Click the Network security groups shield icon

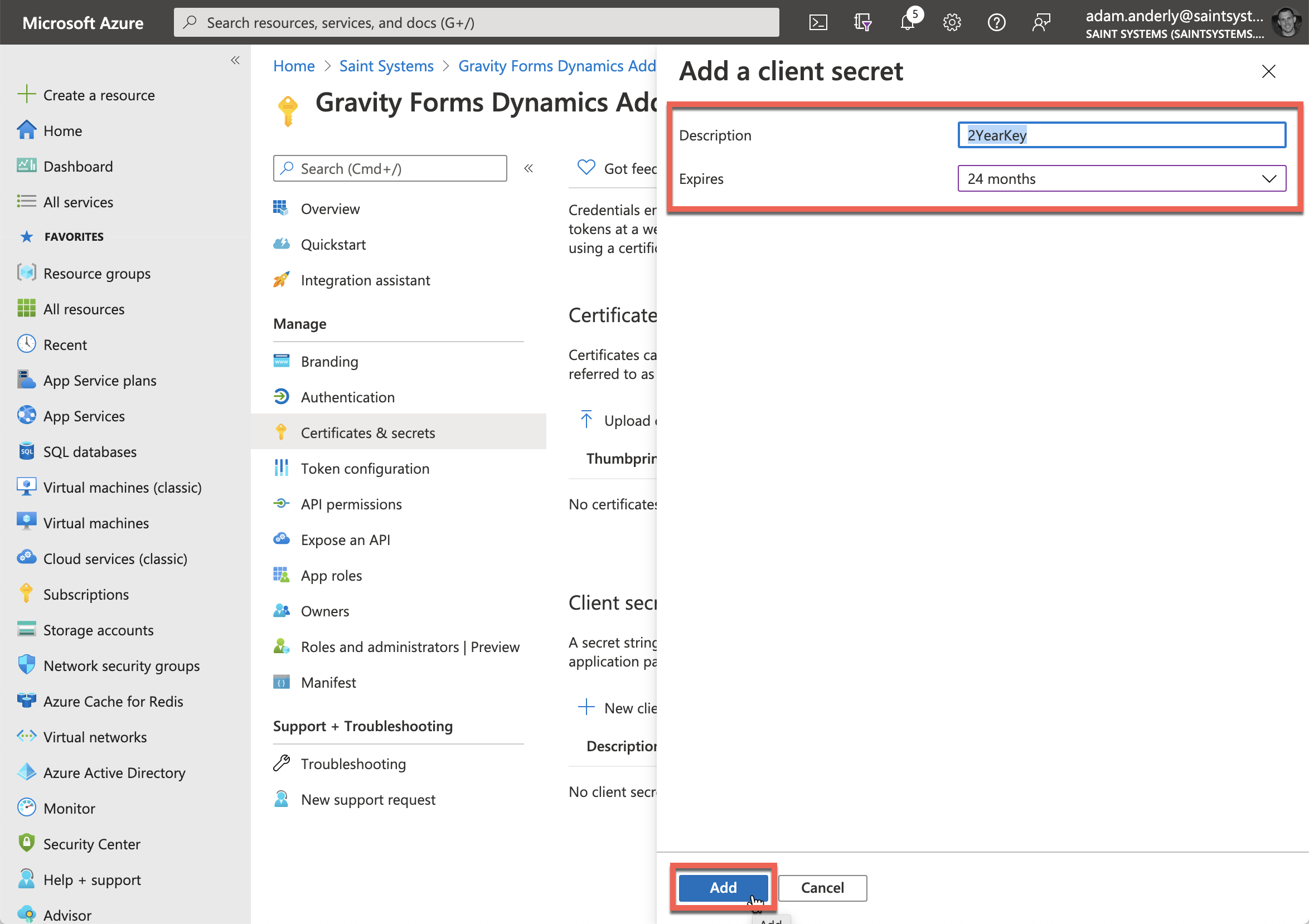coord(26,665)
